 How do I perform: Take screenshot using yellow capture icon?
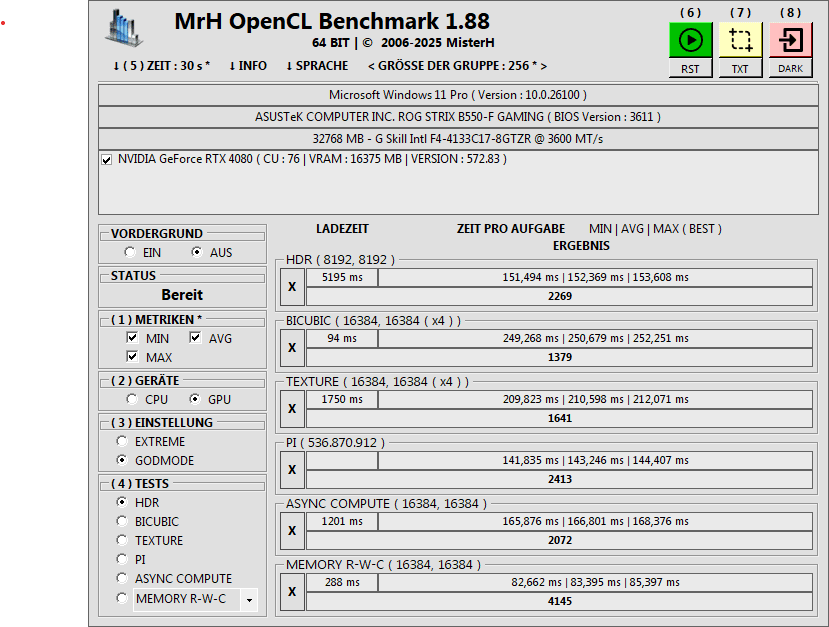coord(740,40)
